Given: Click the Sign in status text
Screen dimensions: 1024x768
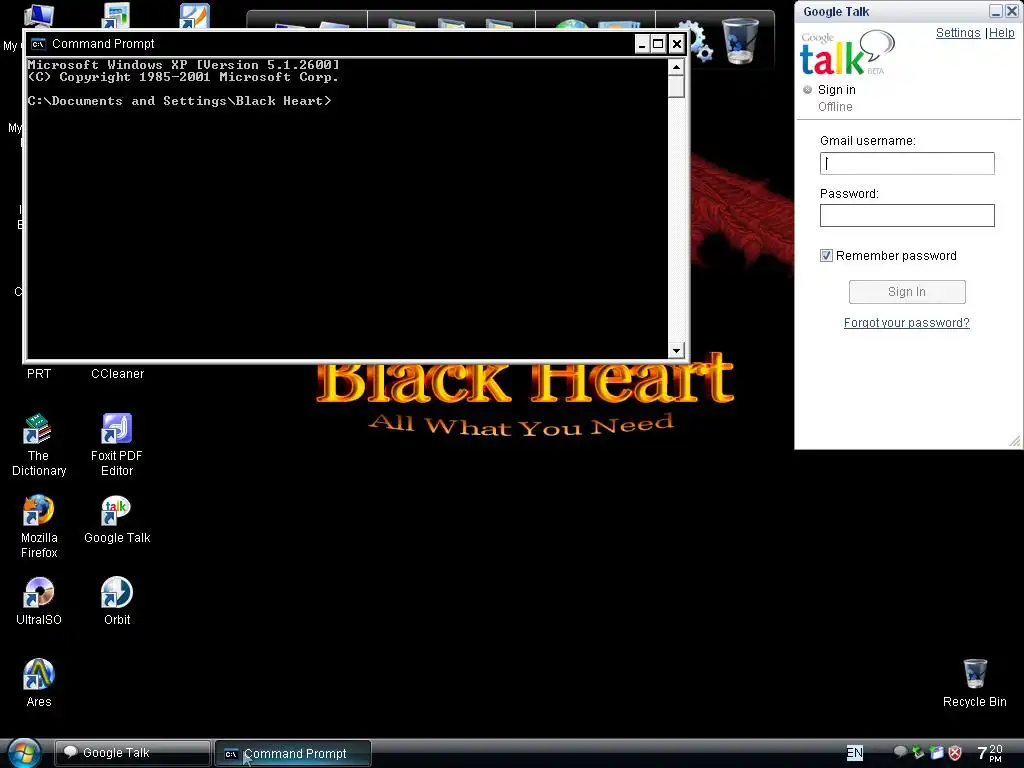Looking at the screenshot, I should [837, 89].
